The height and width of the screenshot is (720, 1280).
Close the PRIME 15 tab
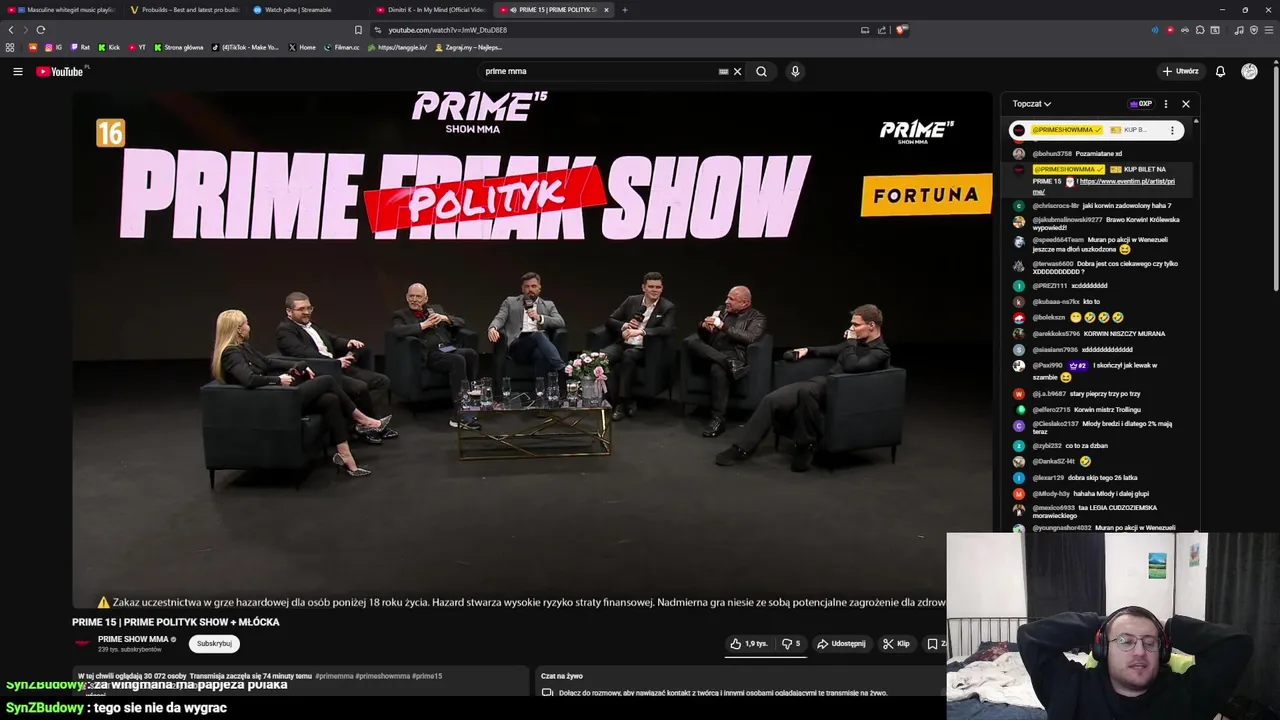pos(606,10)
